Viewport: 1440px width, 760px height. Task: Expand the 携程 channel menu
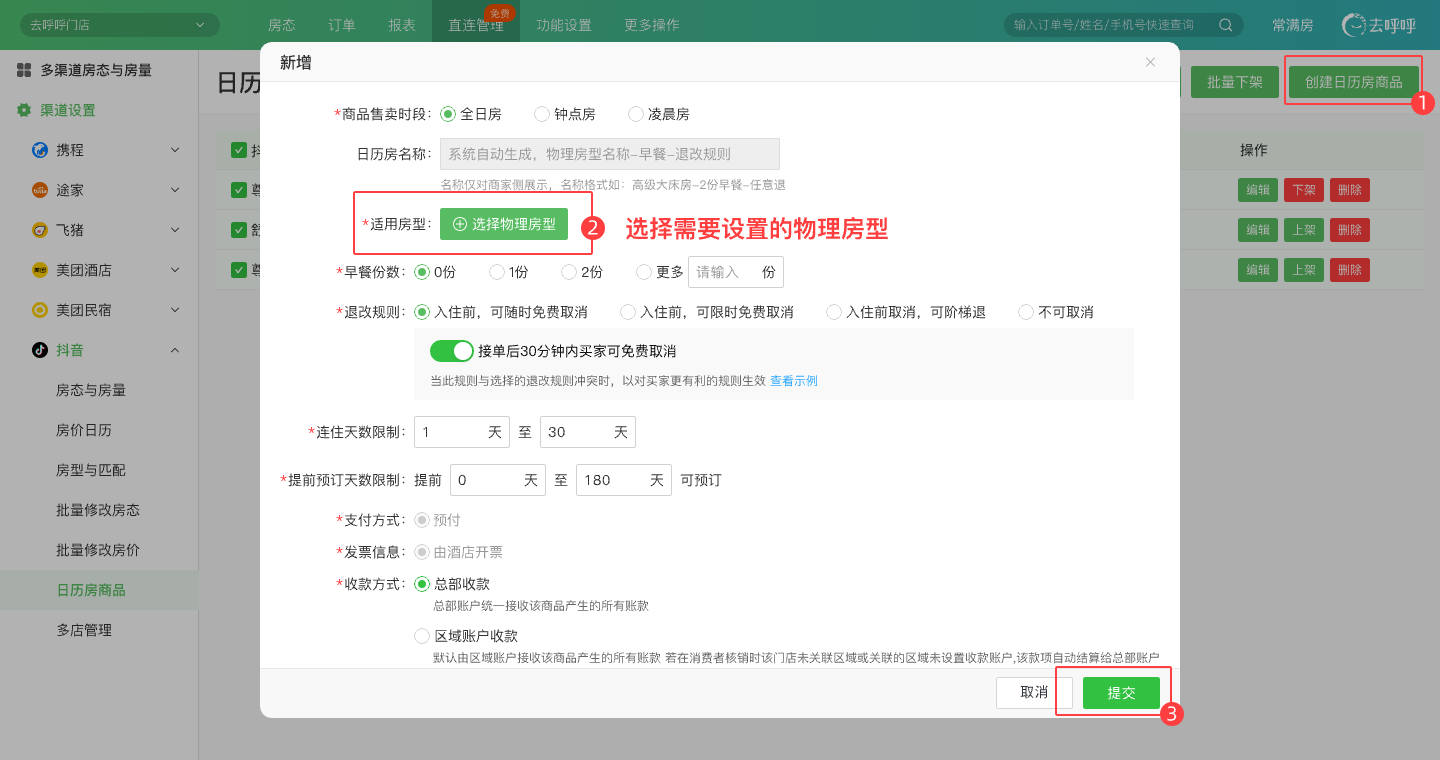[175, 150]
